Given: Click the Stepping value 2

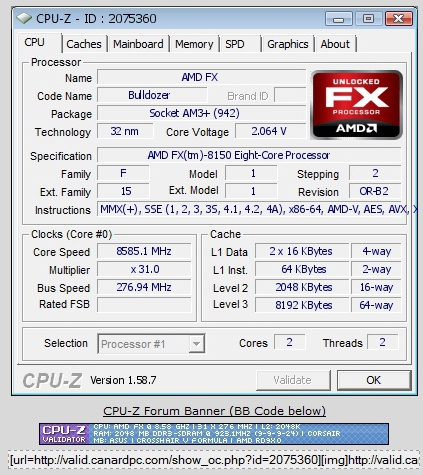Looking at the screenshot, I should [x=375, y=173].
